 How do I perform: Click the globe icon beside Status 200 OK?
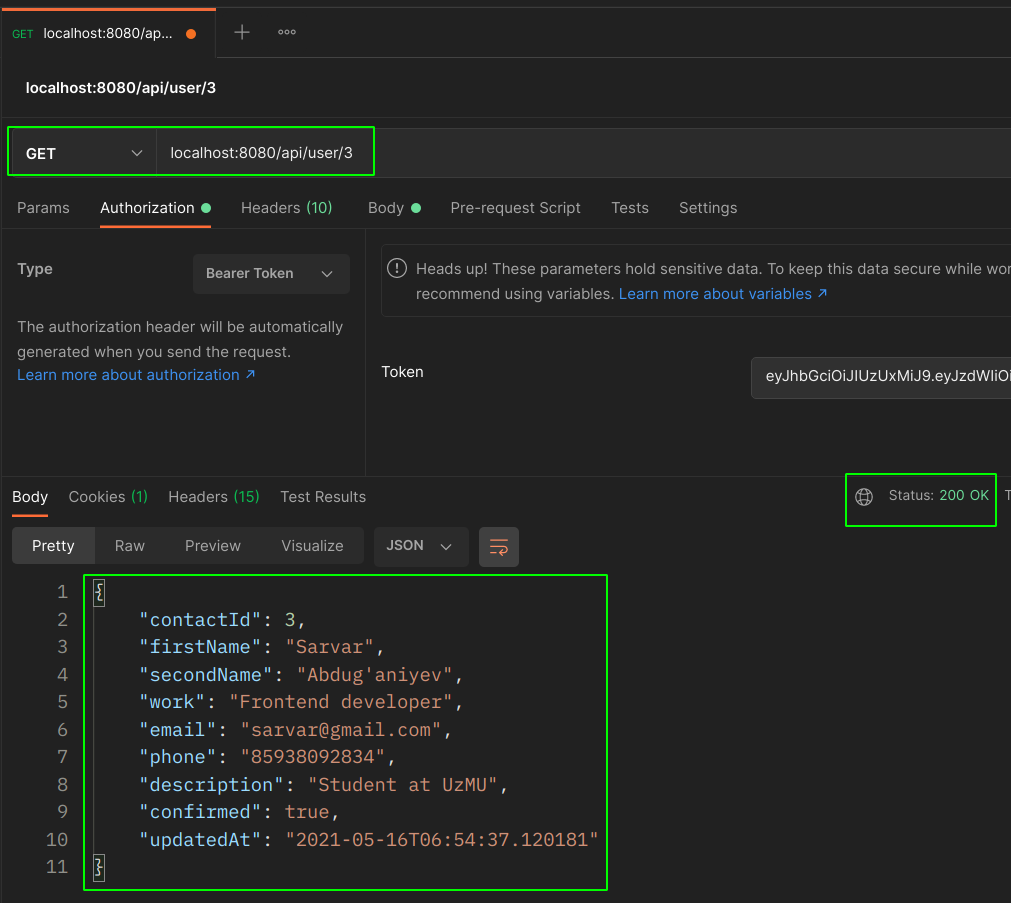coord(862,497)
